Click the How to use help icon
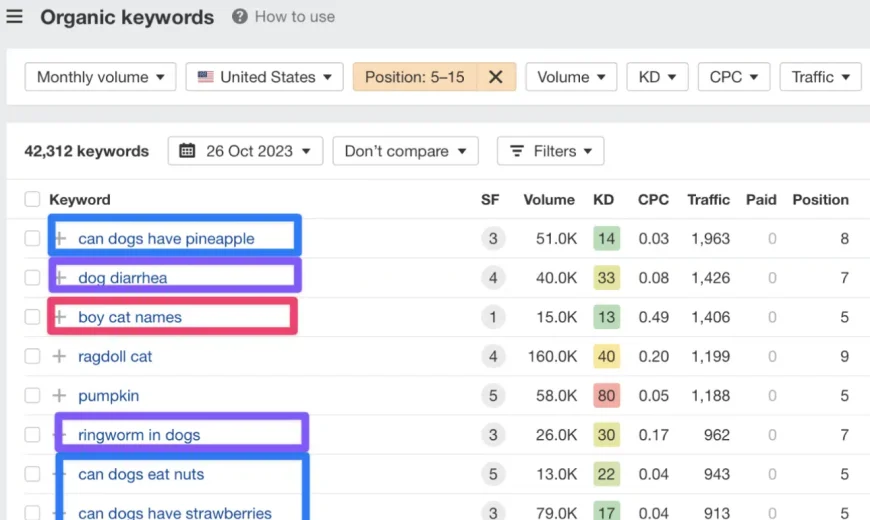The height and width of the screenshot is (520, 870). 240,17
